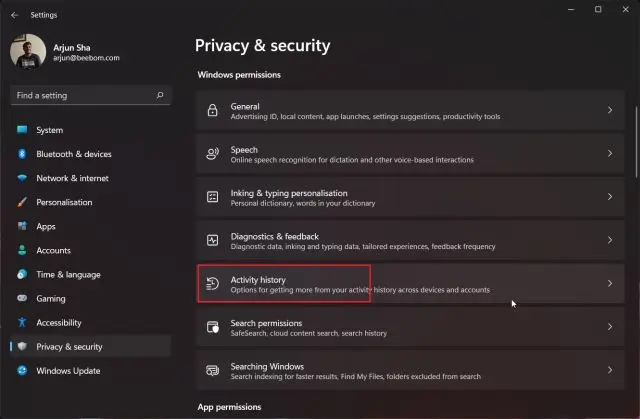The width and height of the screenshot is (640, 419).
Task: Expand Activity history chevron
Action: (610, 283)
